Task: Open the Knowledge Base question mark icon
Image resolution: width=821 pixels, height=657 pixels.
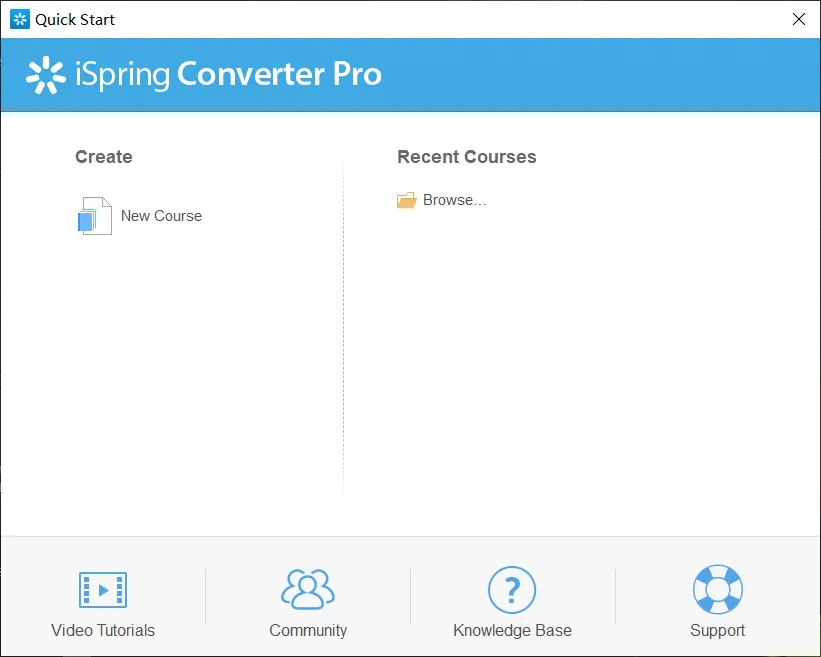Action: point(512,590)
